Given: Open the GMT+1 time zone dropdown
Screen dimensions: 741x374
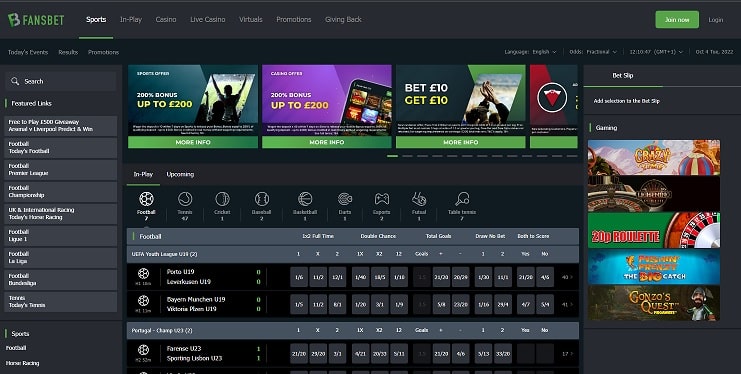Looking at the screenshot, I should coord(656,52).
